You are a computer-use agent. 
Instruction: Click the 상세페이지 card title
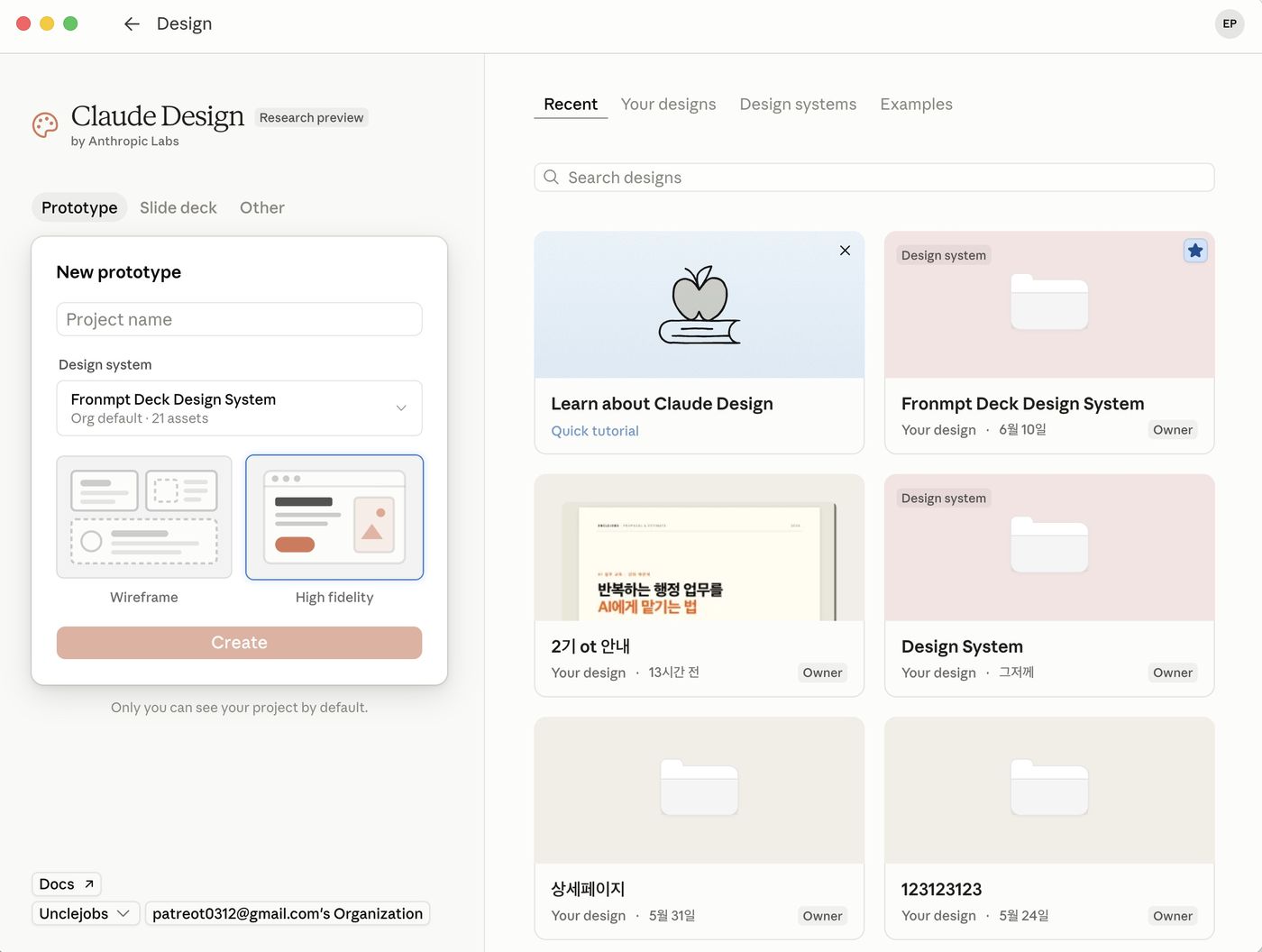tap(588, 889)
